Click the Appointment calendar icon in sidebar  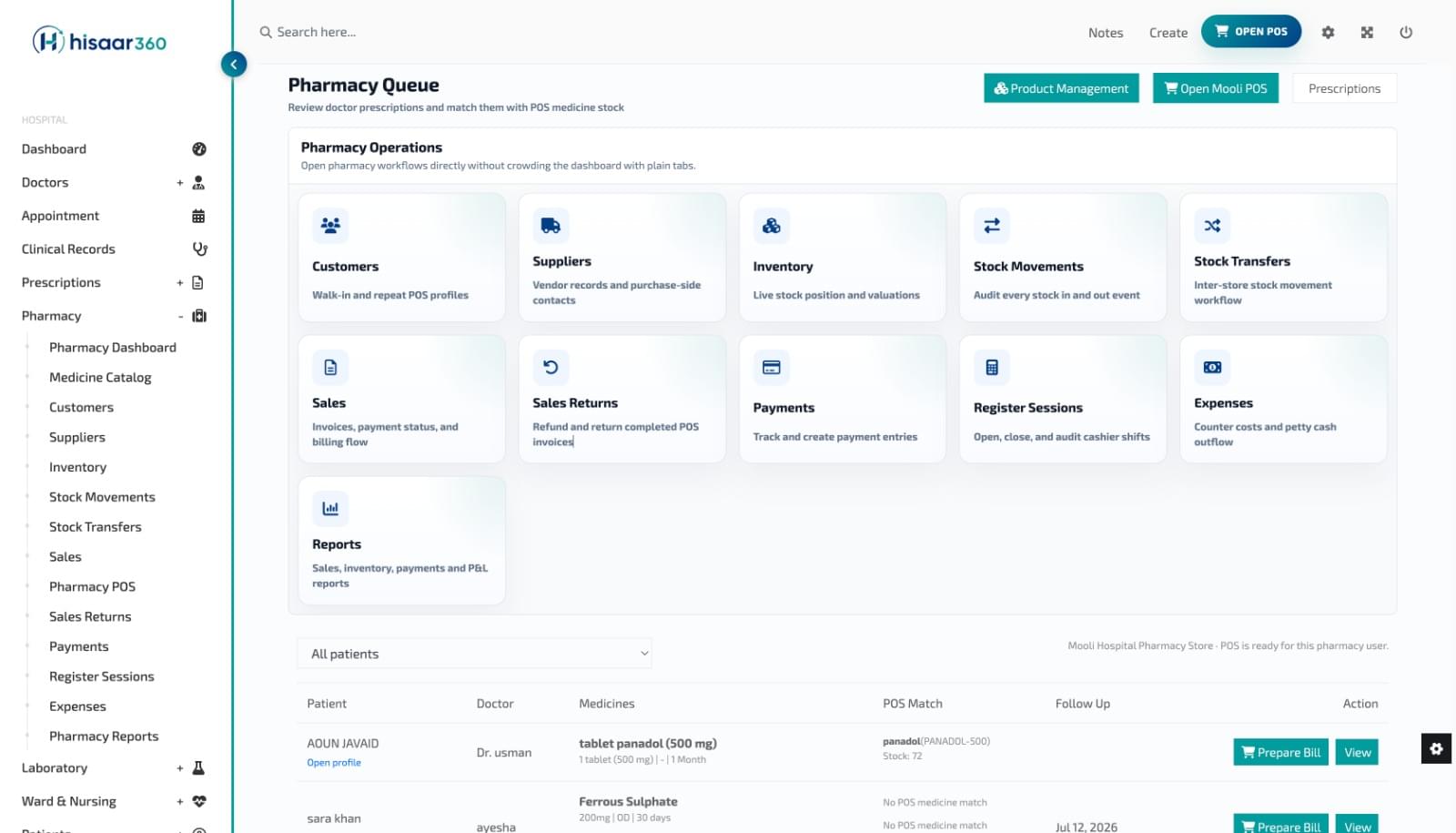click(x=198, y=216)
